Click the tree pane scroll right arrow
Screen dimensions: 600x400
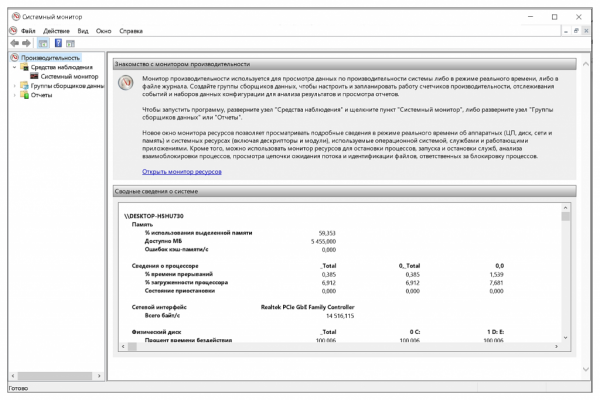99,376
